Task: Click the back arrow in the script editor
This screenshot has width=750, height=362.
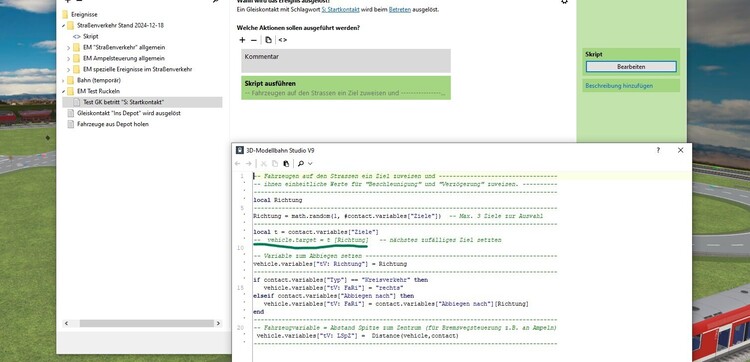Action: 238,164
